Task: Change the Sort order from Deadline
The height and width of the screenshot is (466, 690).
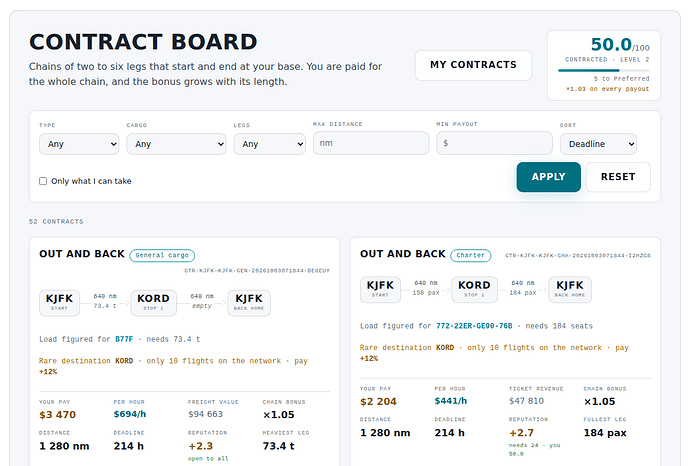Action: 598,144
